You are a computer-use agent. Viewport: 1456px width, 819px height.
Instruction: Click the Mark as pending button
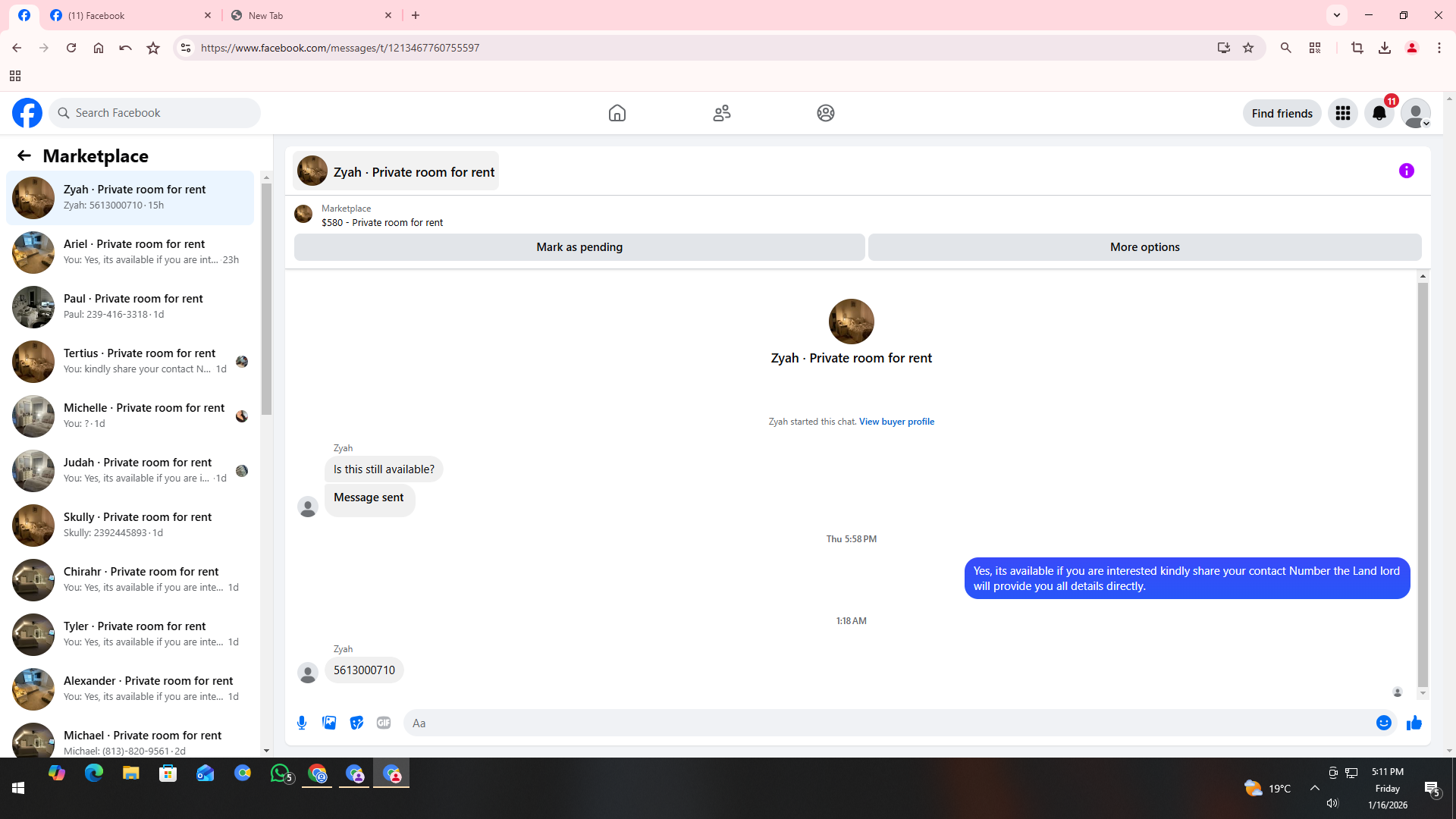point(579,247)
